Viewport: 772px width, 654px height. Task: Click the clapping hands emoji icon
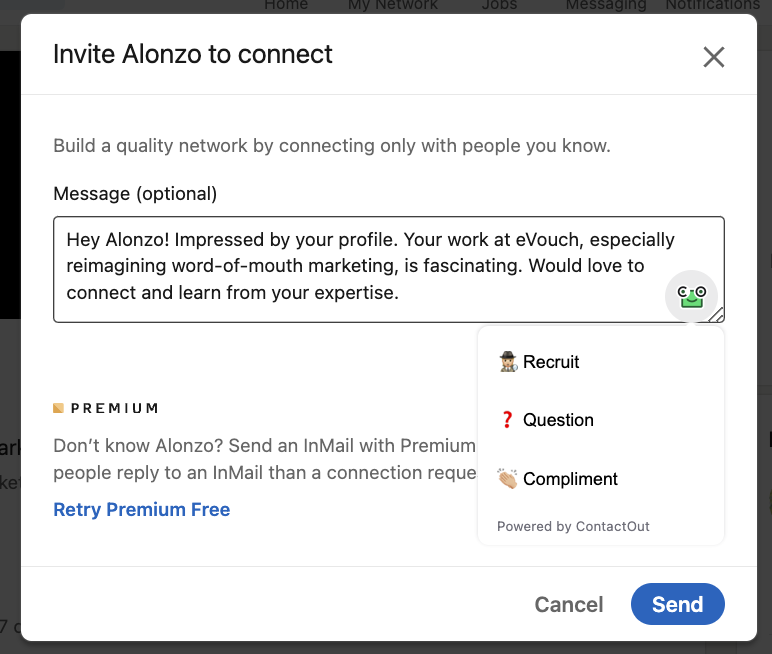point(508,479)
